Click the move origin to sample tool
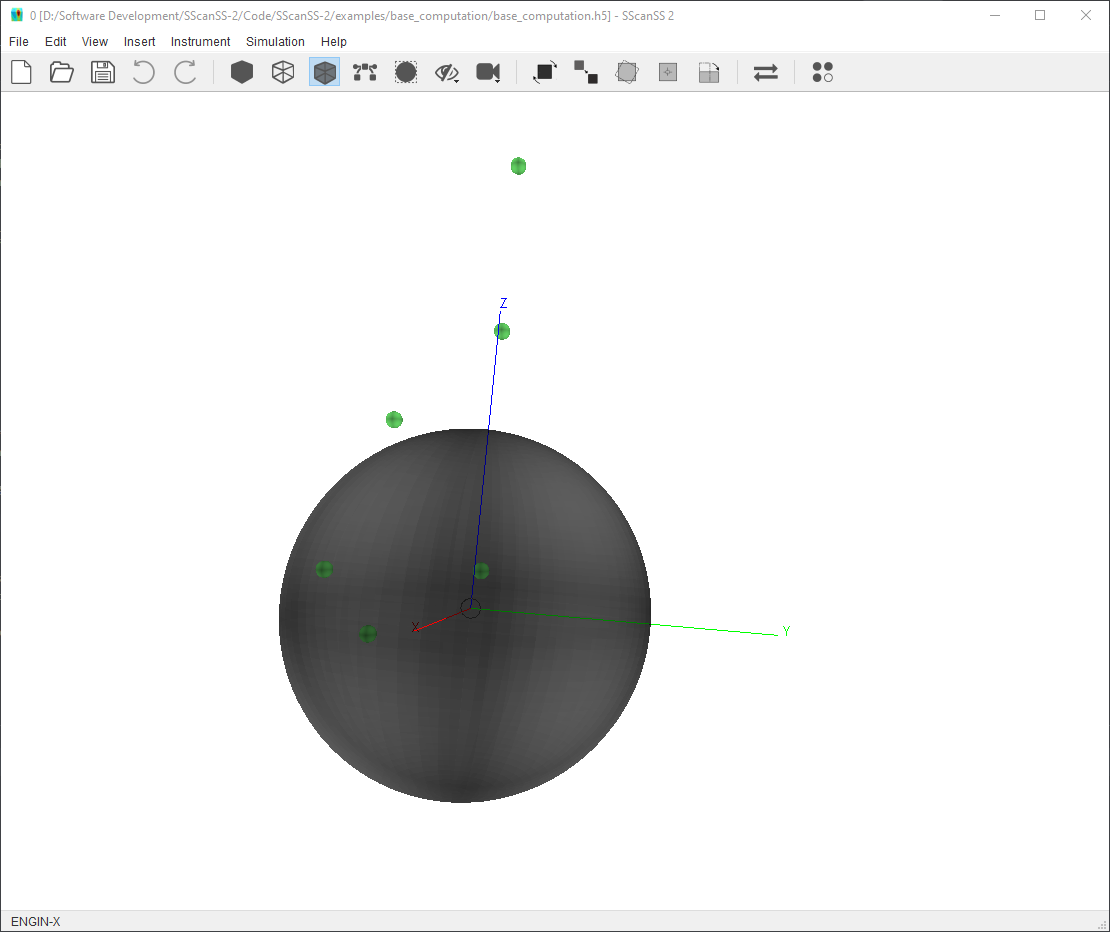 pos(668,72)
